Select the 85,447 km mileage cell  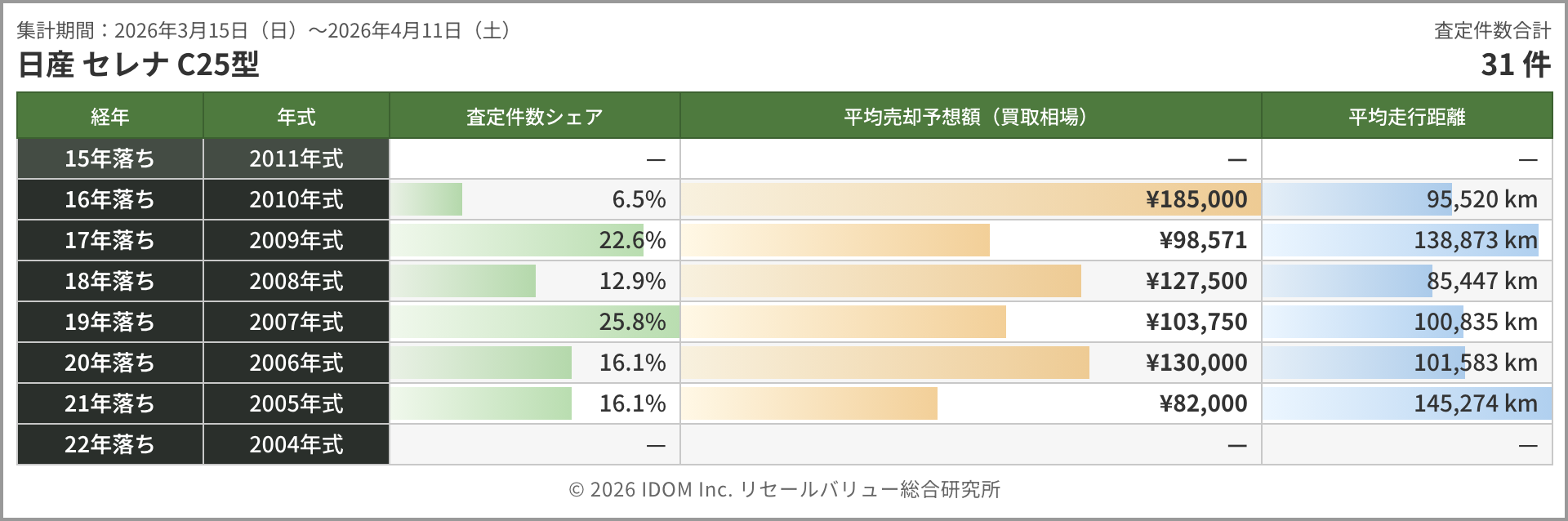1481,281
